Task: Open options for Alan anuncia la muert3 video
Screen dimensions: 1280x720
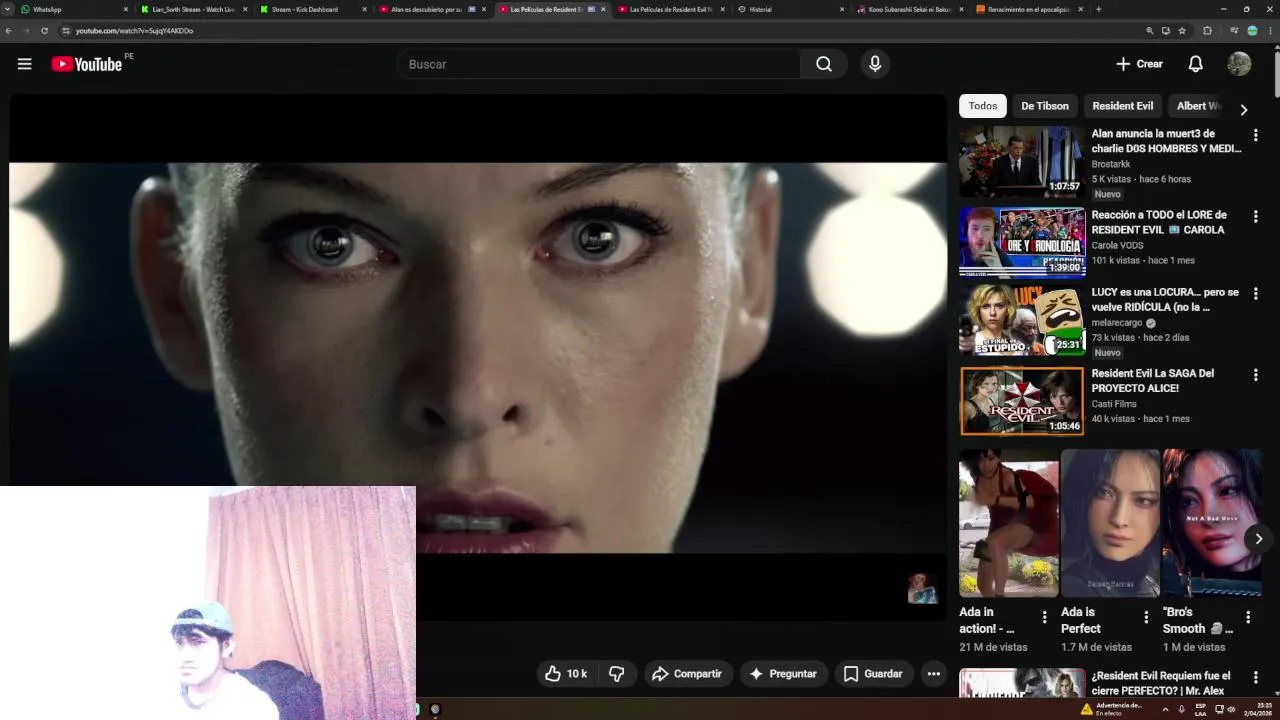Action: pyautogui.click(x=1256, y=135)
